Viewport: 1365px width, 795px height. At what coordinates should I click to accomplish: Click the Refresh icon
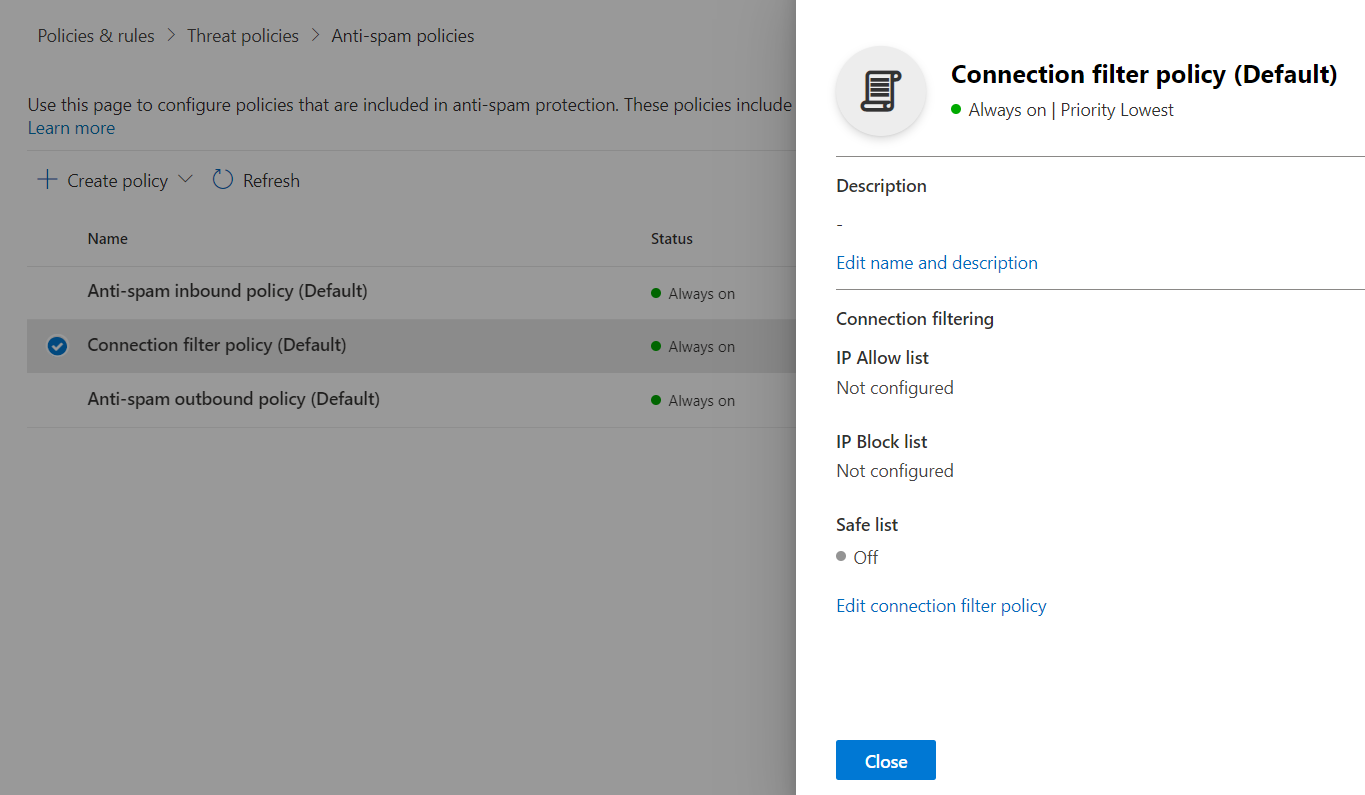click(222, 180)
